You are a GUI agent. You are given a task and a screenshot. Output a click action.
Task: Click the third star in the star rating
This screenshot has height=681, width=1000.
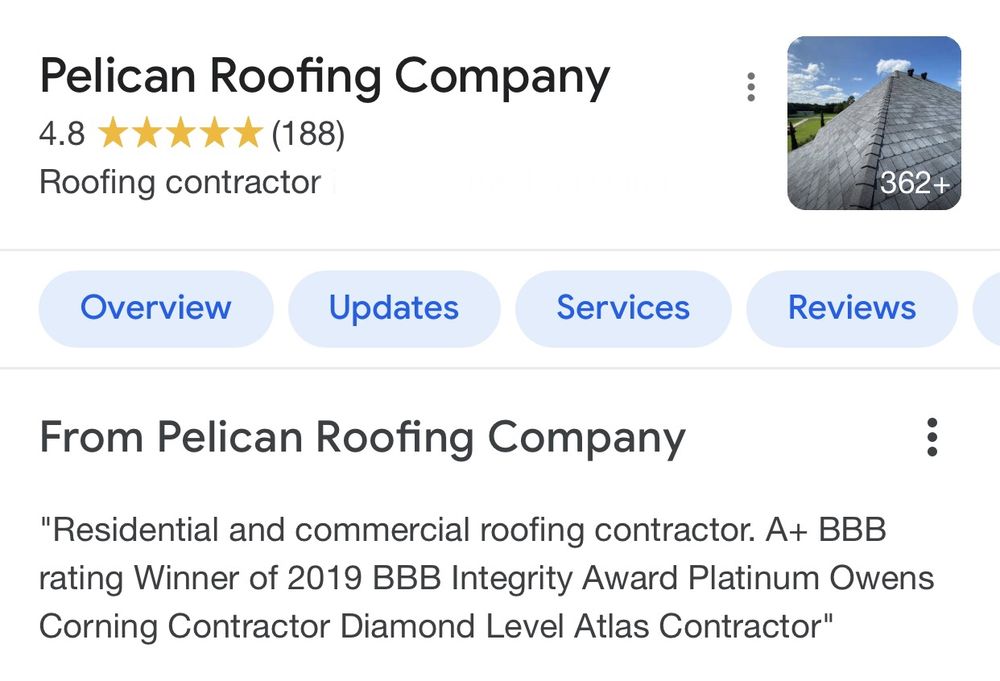click(179, 132)
